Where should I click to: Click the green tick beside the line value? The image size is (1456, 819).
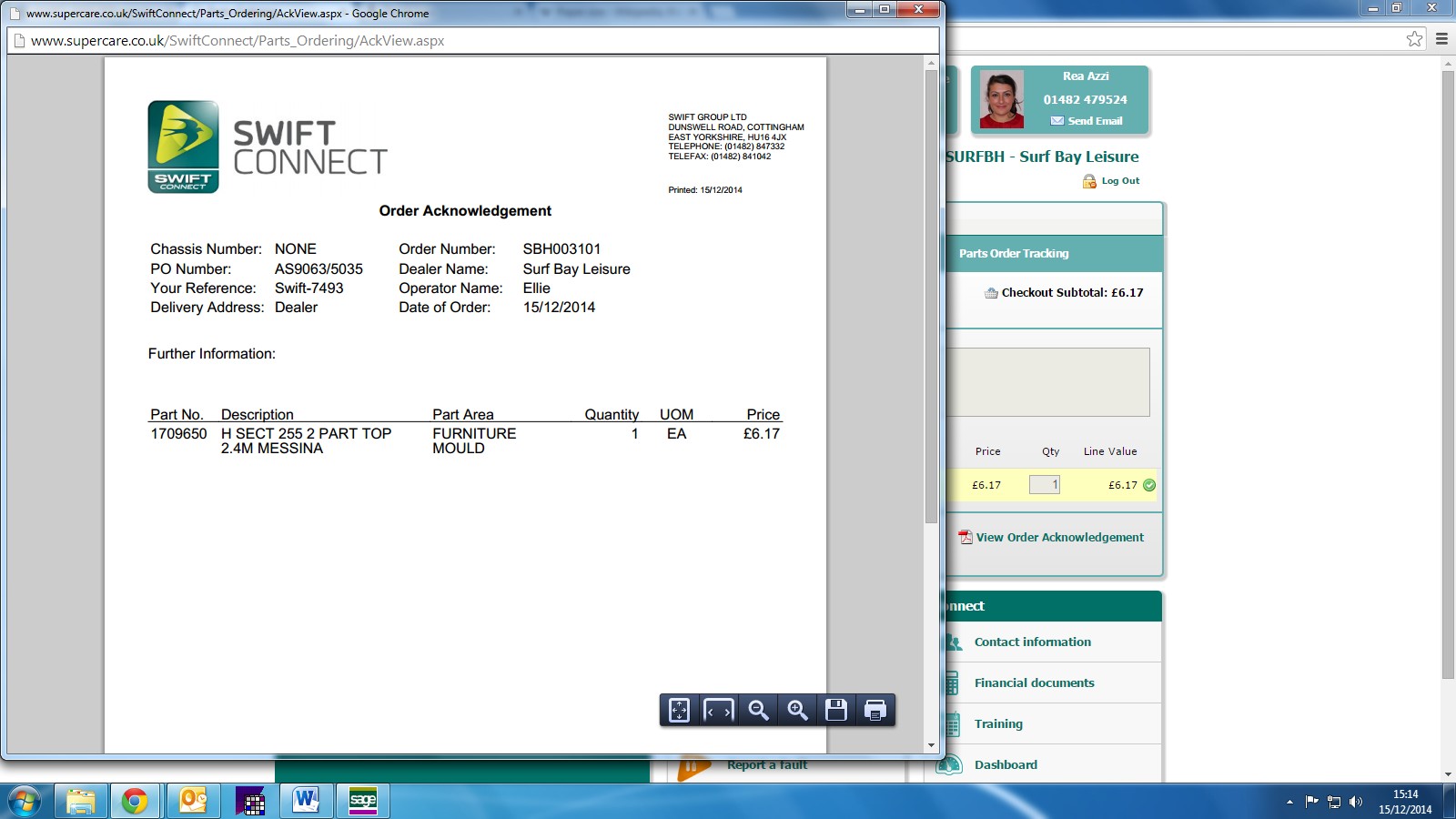click(1149, 485)
